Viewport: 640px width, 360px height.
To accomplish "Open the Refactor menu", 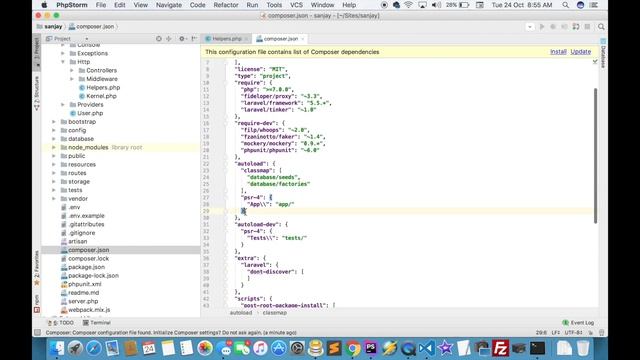I will pyautogui.click(x=226, y=5).
